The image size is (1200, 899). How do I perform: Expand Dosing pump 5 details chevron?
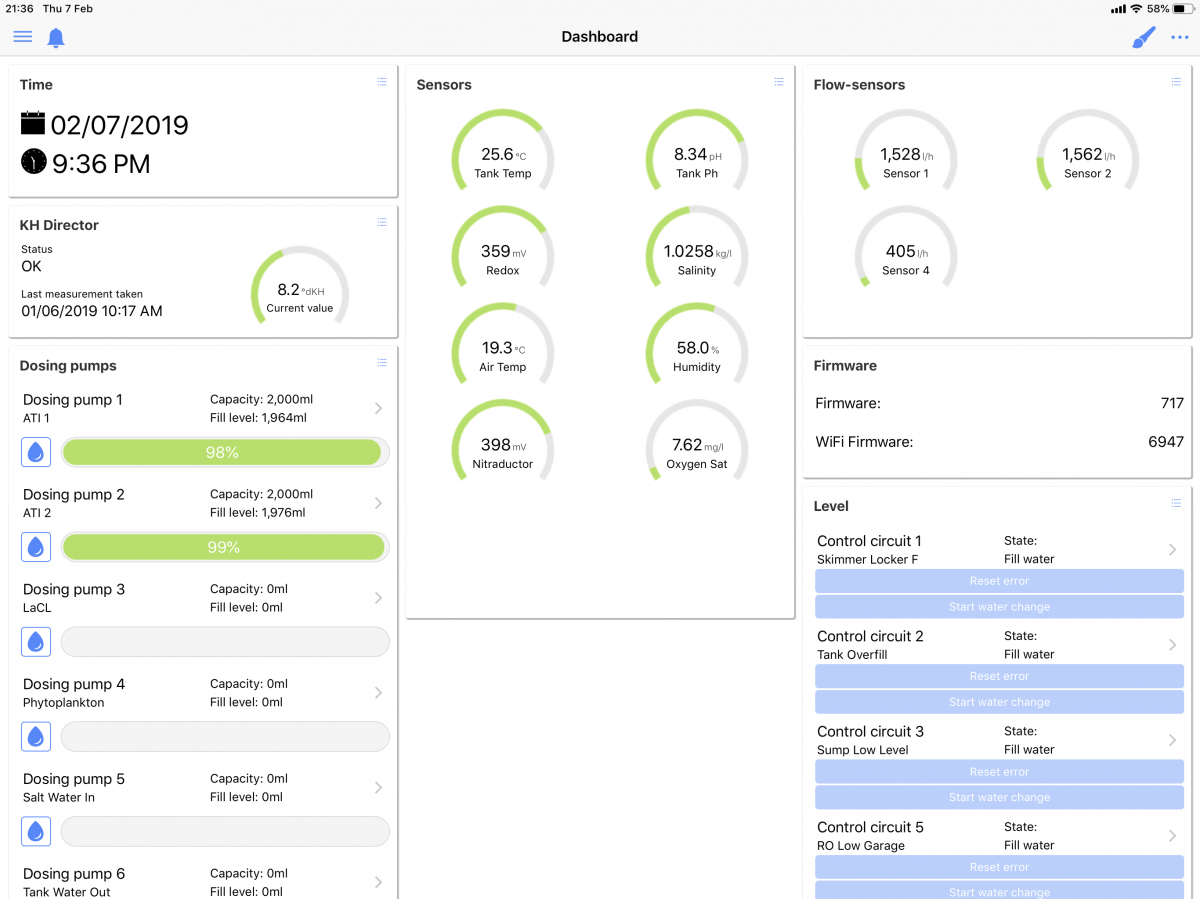point(378,788)
